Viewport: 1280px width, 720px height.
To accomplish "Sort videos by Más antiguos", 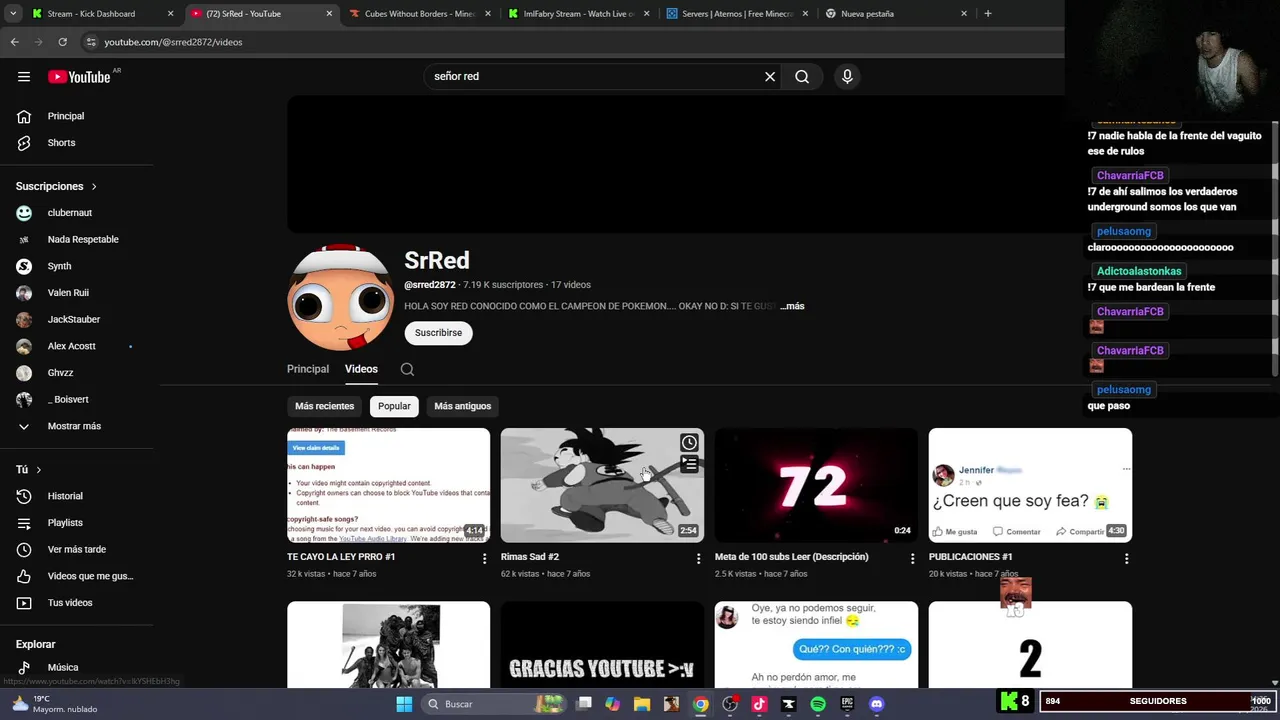I will [463, 406].
